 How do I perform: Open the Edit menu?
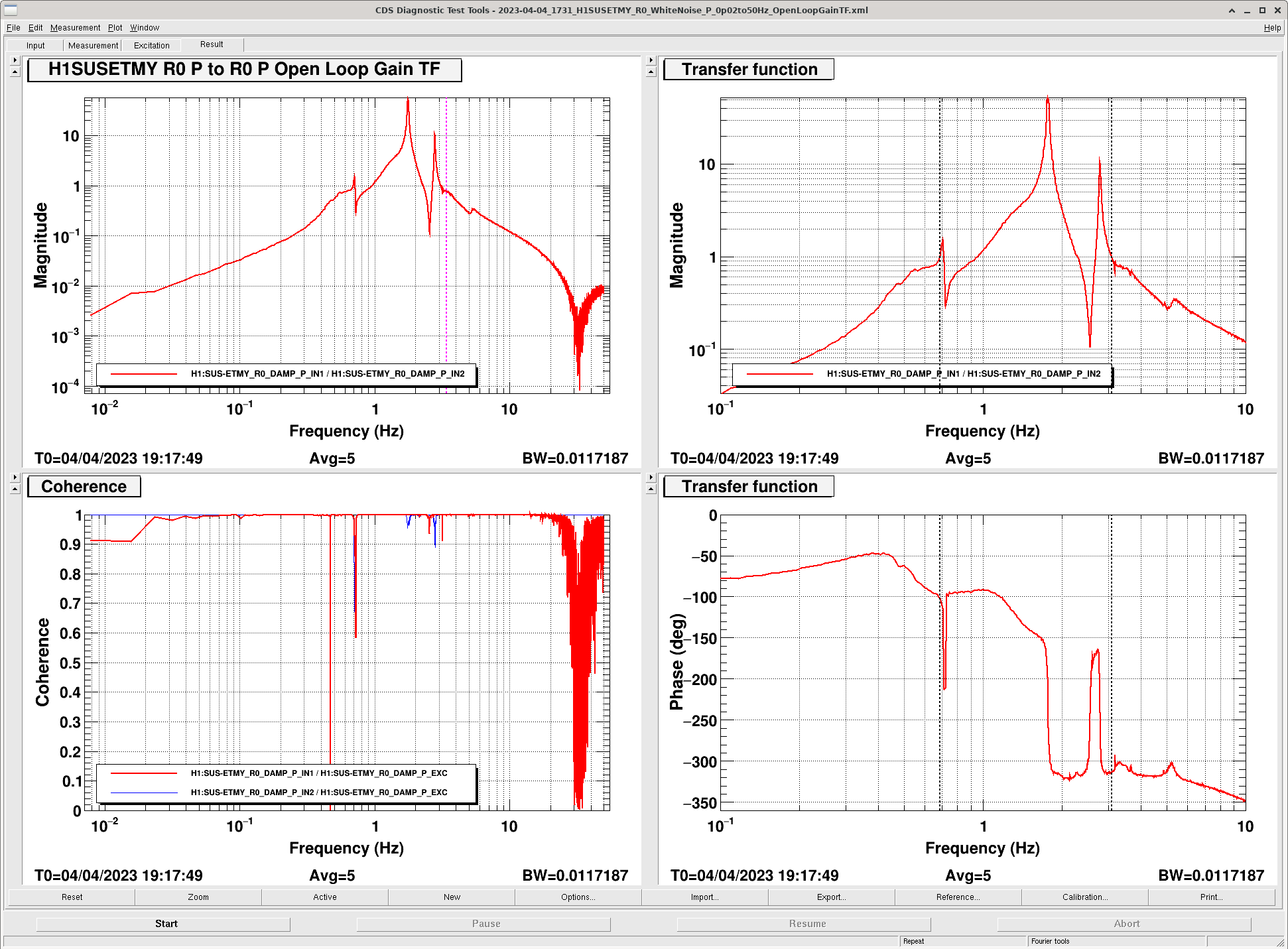click(x=35, y=28)
